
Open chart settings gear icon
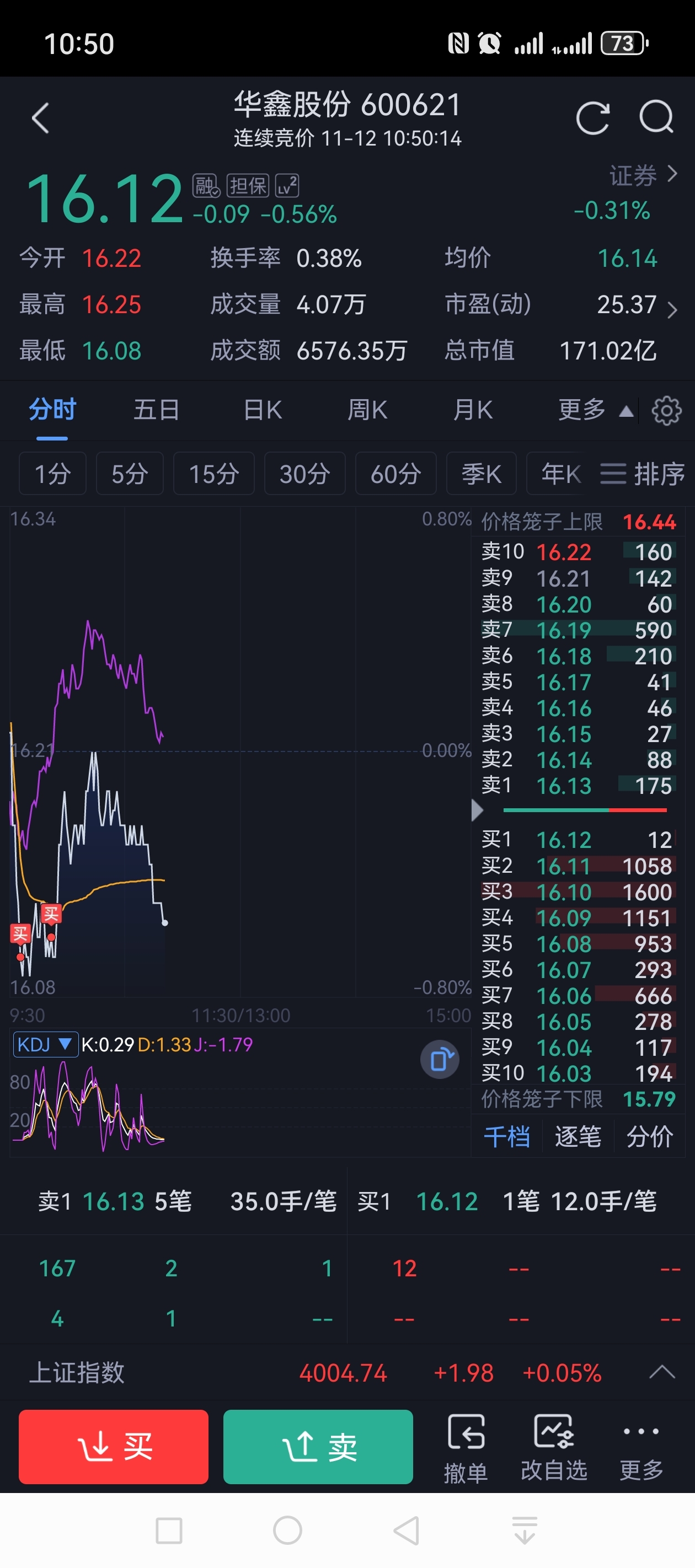tap(666, 410)
